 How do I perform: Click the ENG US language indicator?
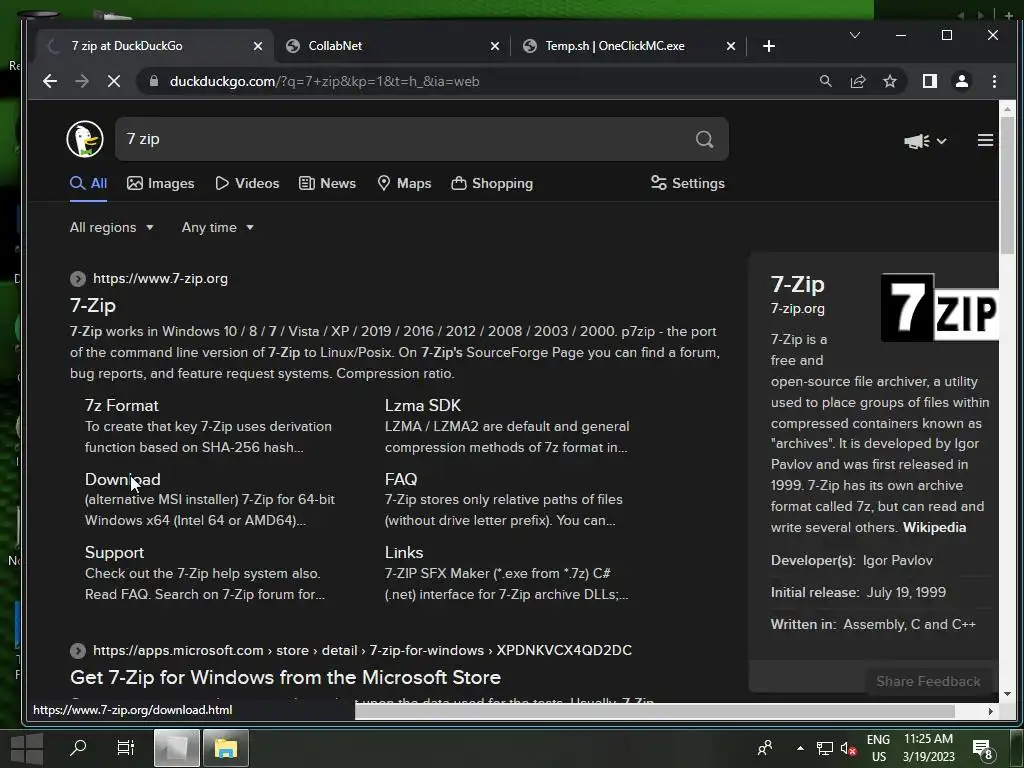pyautogui.click(x=878, y=748)
